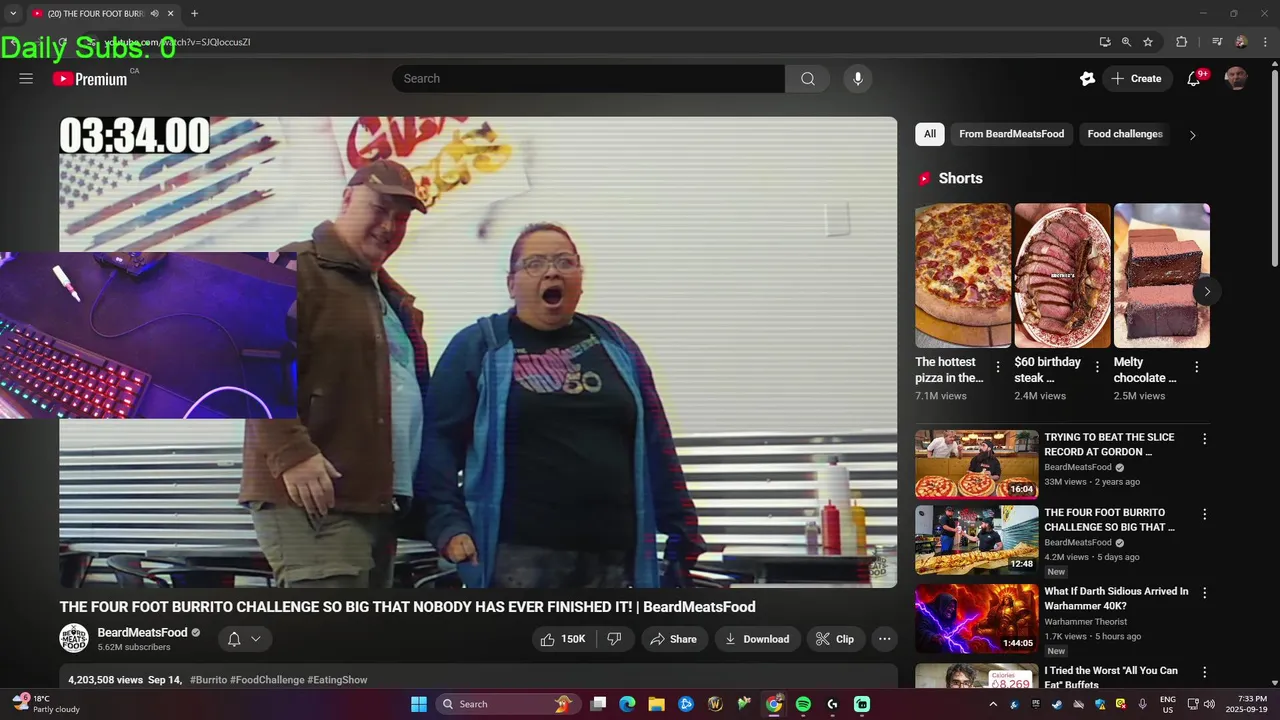Image resolution: width=1280 pixels, height=720 pixels.
Task: Click the magnifier search button
Action: click(x=808, y=79)
